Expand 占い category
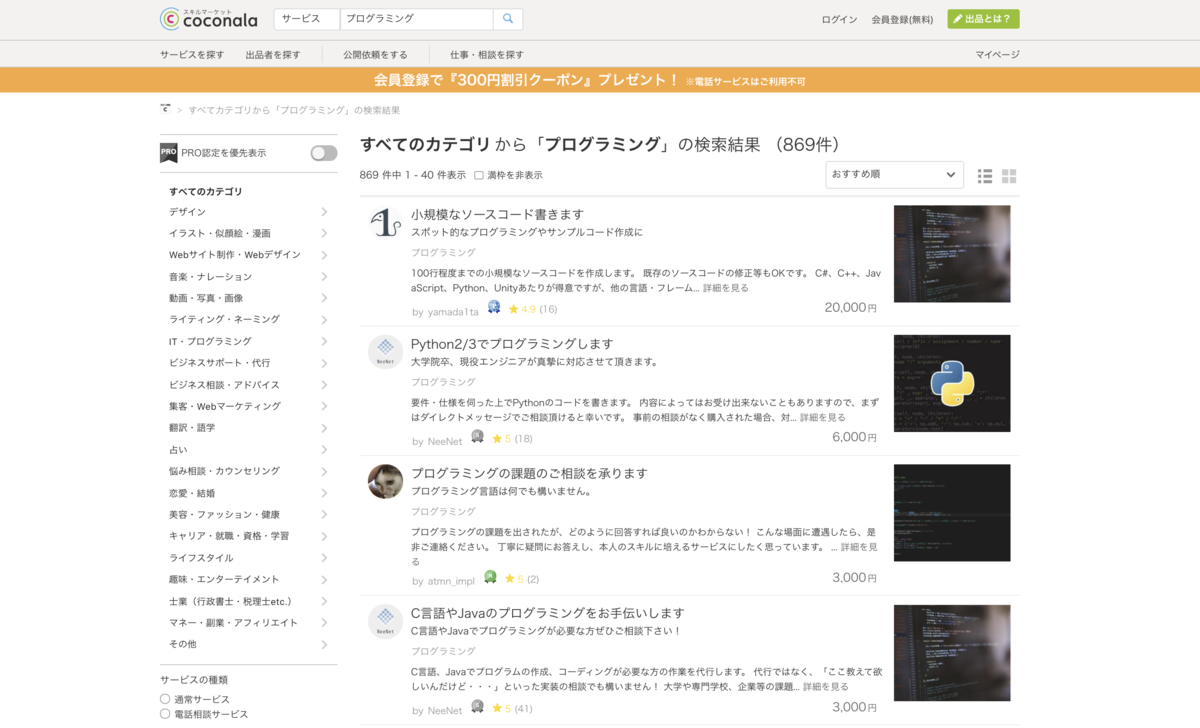Viewport: 1200px width, 728px height. 324,449
